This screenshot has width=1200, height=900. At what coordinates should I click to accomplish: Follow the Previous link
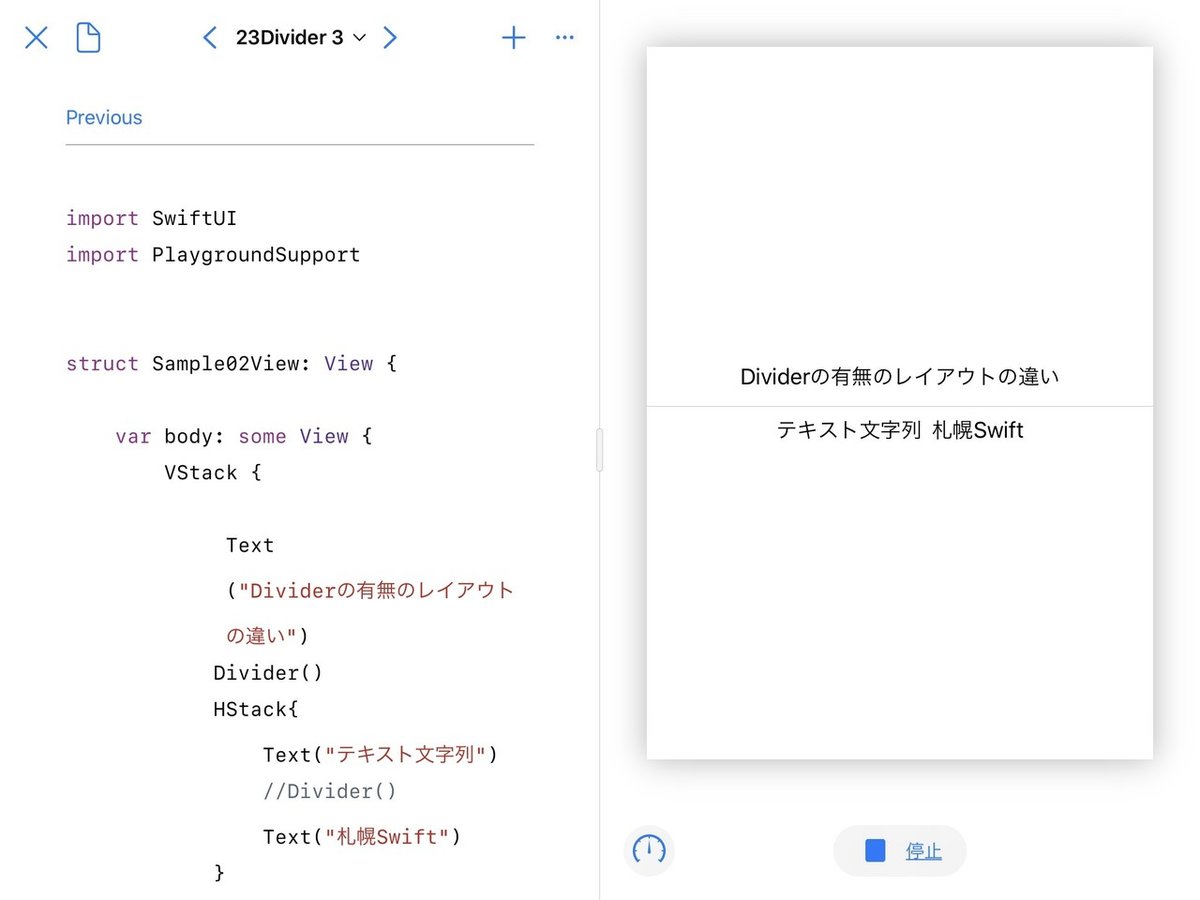[x=104, y=118]
